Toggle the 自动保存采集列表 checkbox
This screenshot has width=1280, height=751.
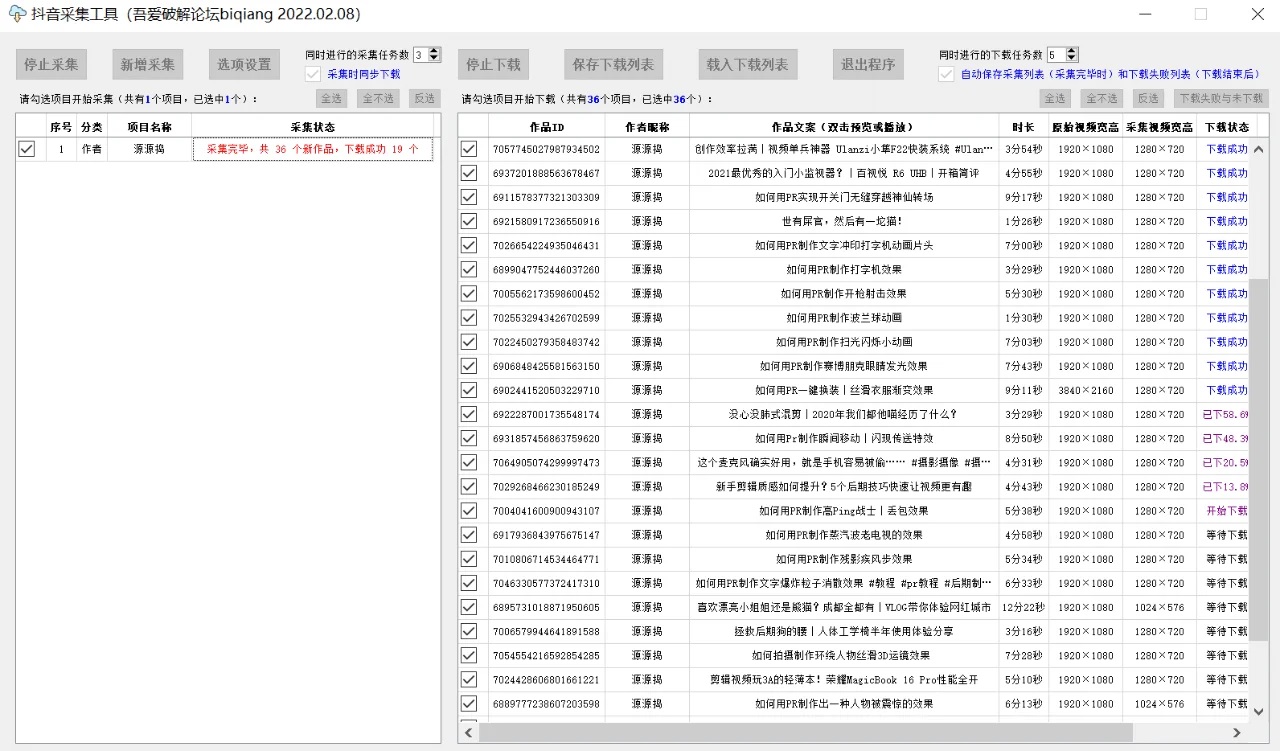pos(946,74)
